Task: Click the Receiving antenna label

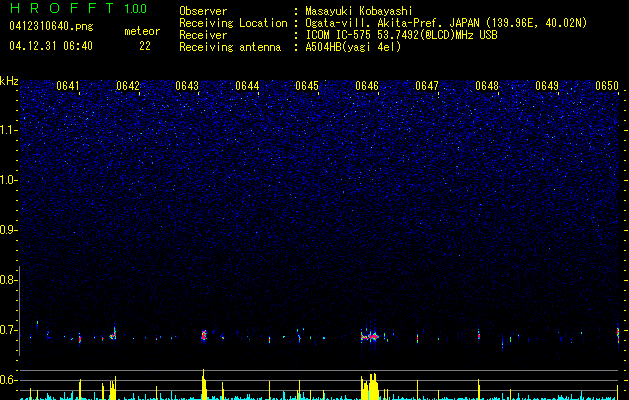Action: coord(230,47)
